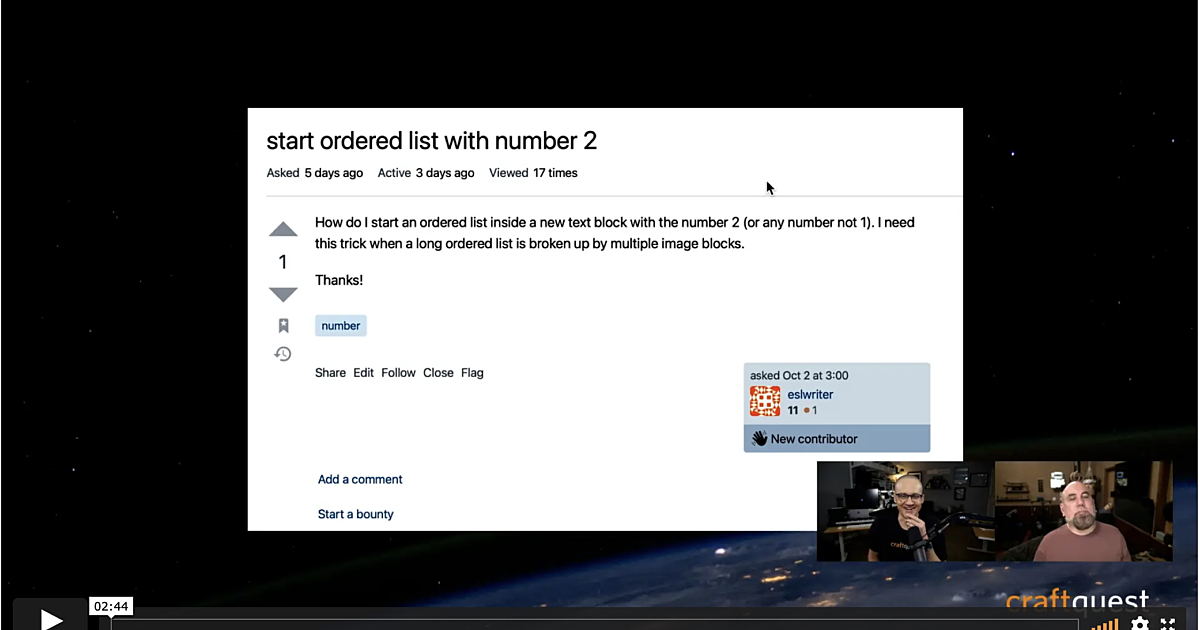Bookmark this question
Viewport: 1200px width, 630px height.
tap(283, 326)
